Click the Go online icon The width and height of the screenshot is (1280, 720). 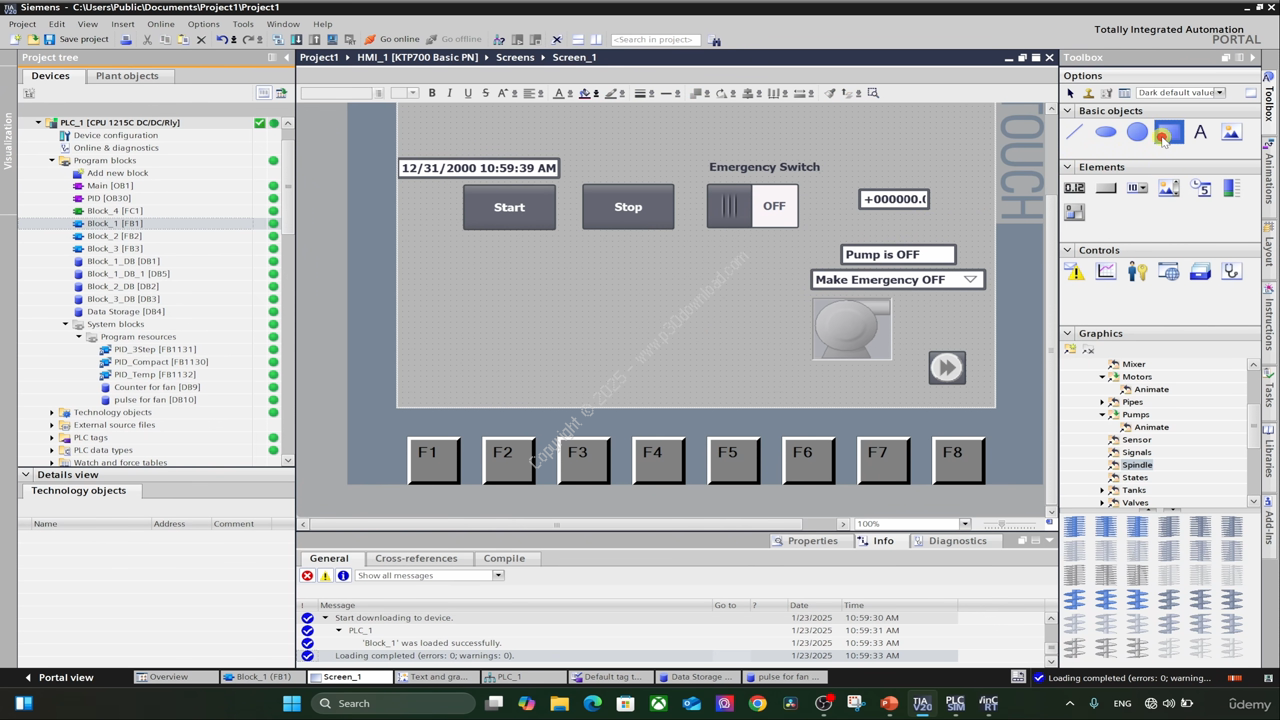[x=369, y=39]
